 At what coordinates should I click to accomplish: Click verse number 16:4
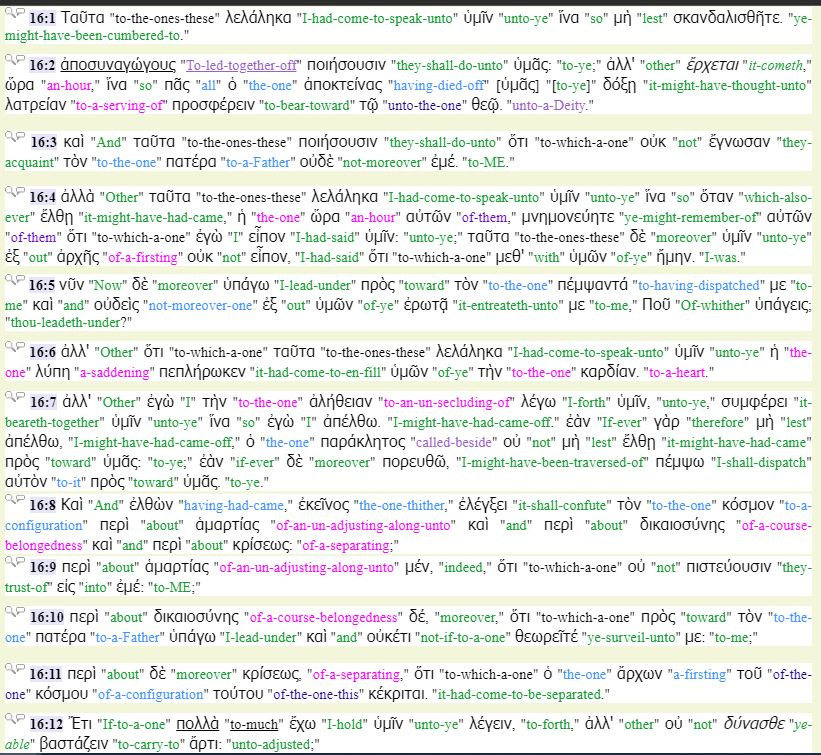pos(42,197)
